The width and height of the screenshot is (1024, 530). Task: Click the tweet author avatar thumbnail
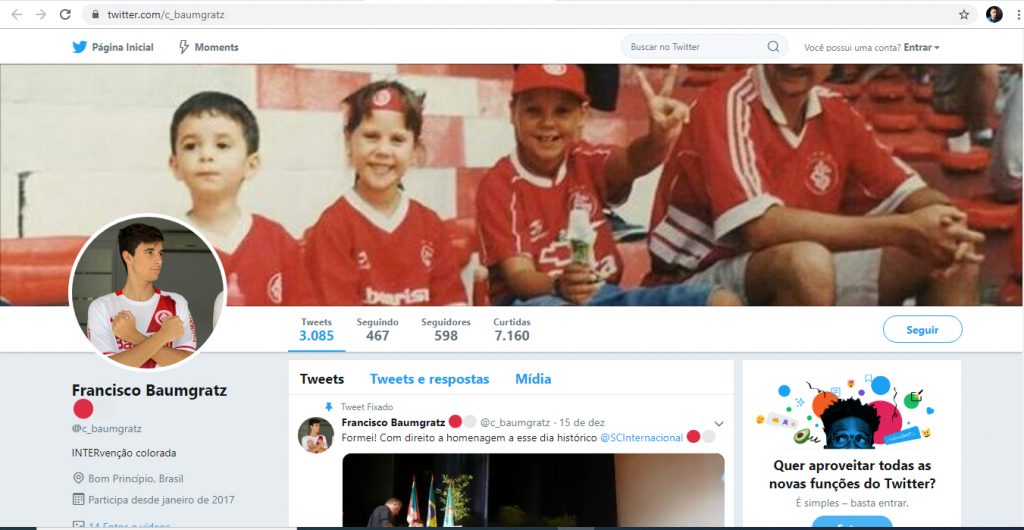pyautogui.click(x=316, y=435)
